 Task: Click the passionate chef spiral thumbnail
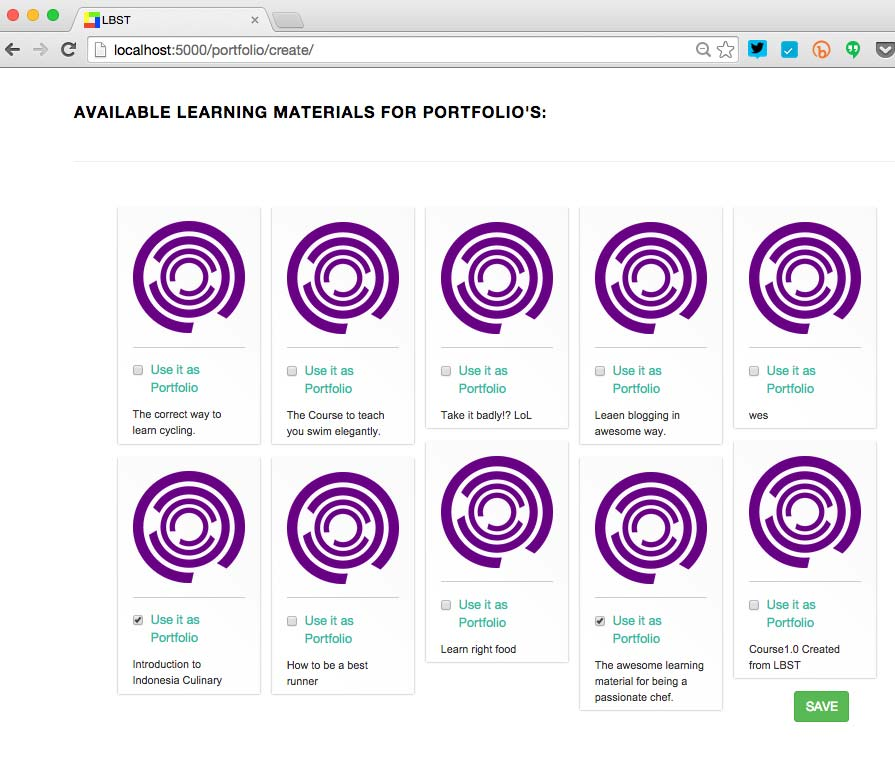(x=651, y=528)
